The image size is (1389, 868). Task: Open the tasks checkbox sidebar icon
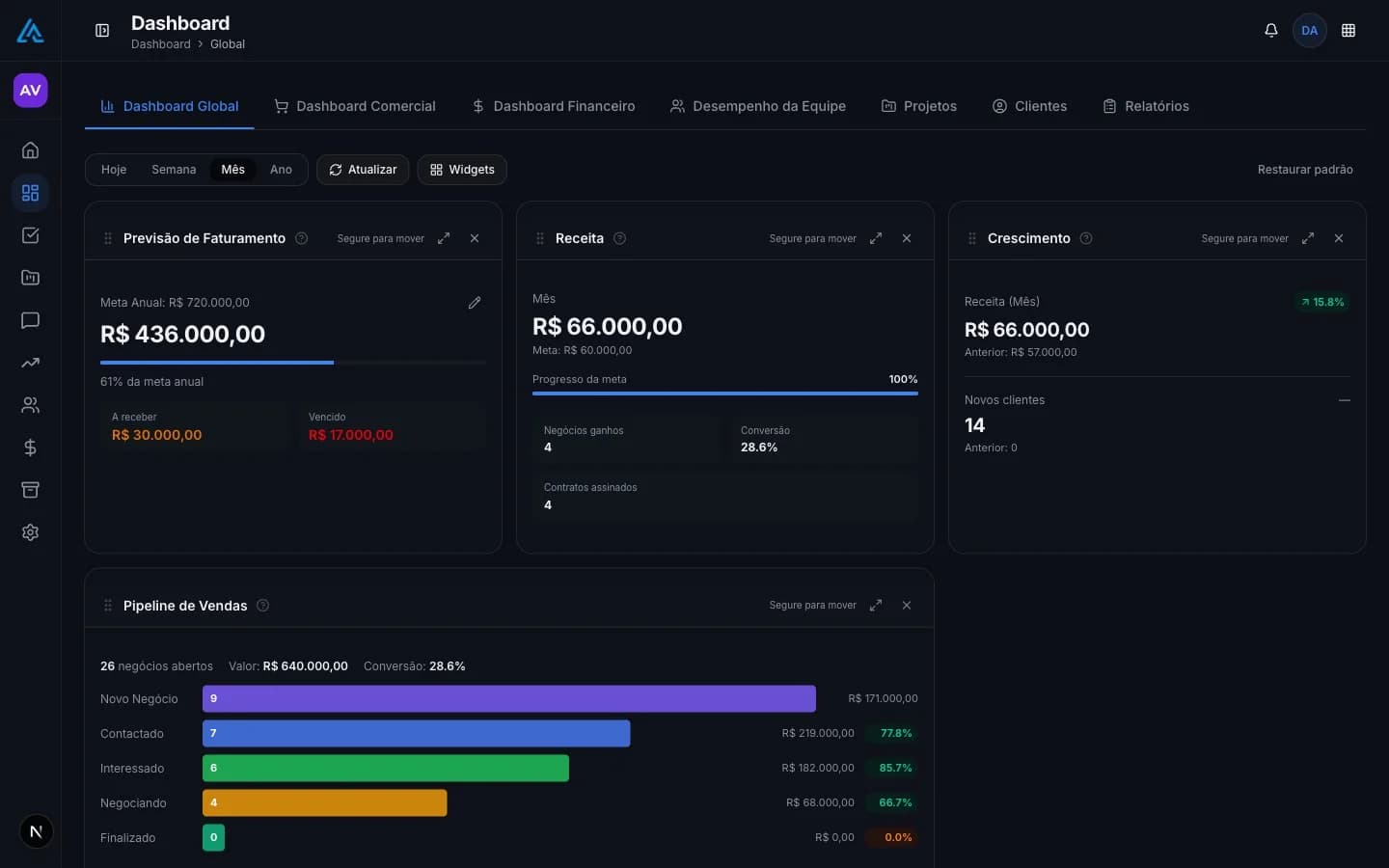[x=30, y=235]
